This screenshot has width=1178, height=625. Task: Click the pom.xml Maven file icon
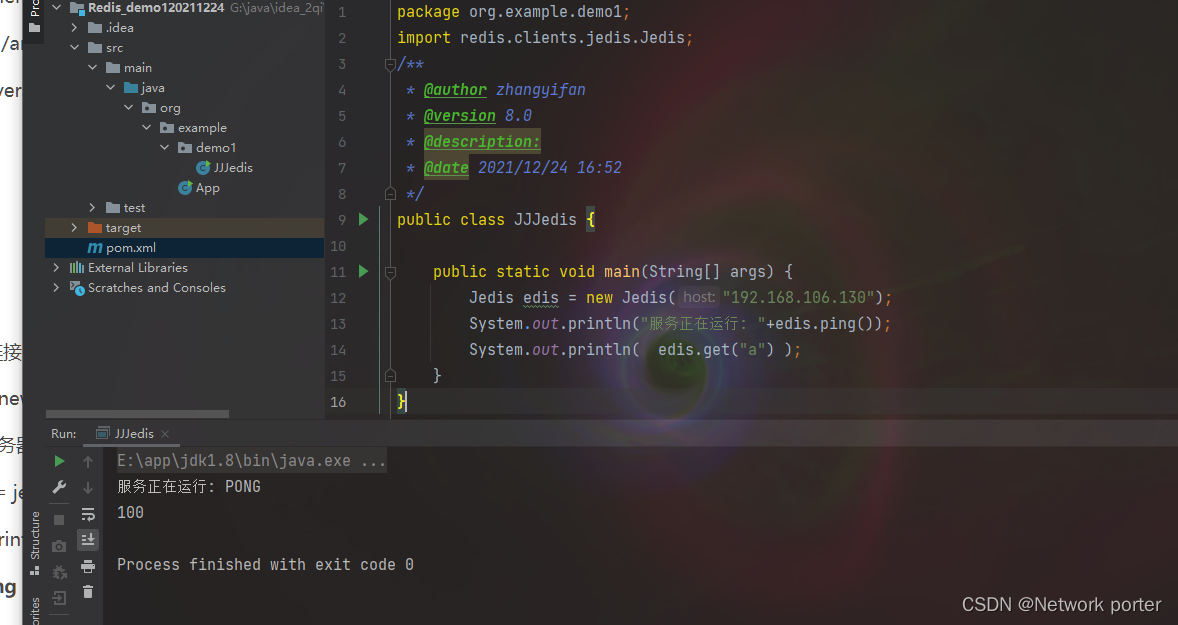(x=95, y=248)
